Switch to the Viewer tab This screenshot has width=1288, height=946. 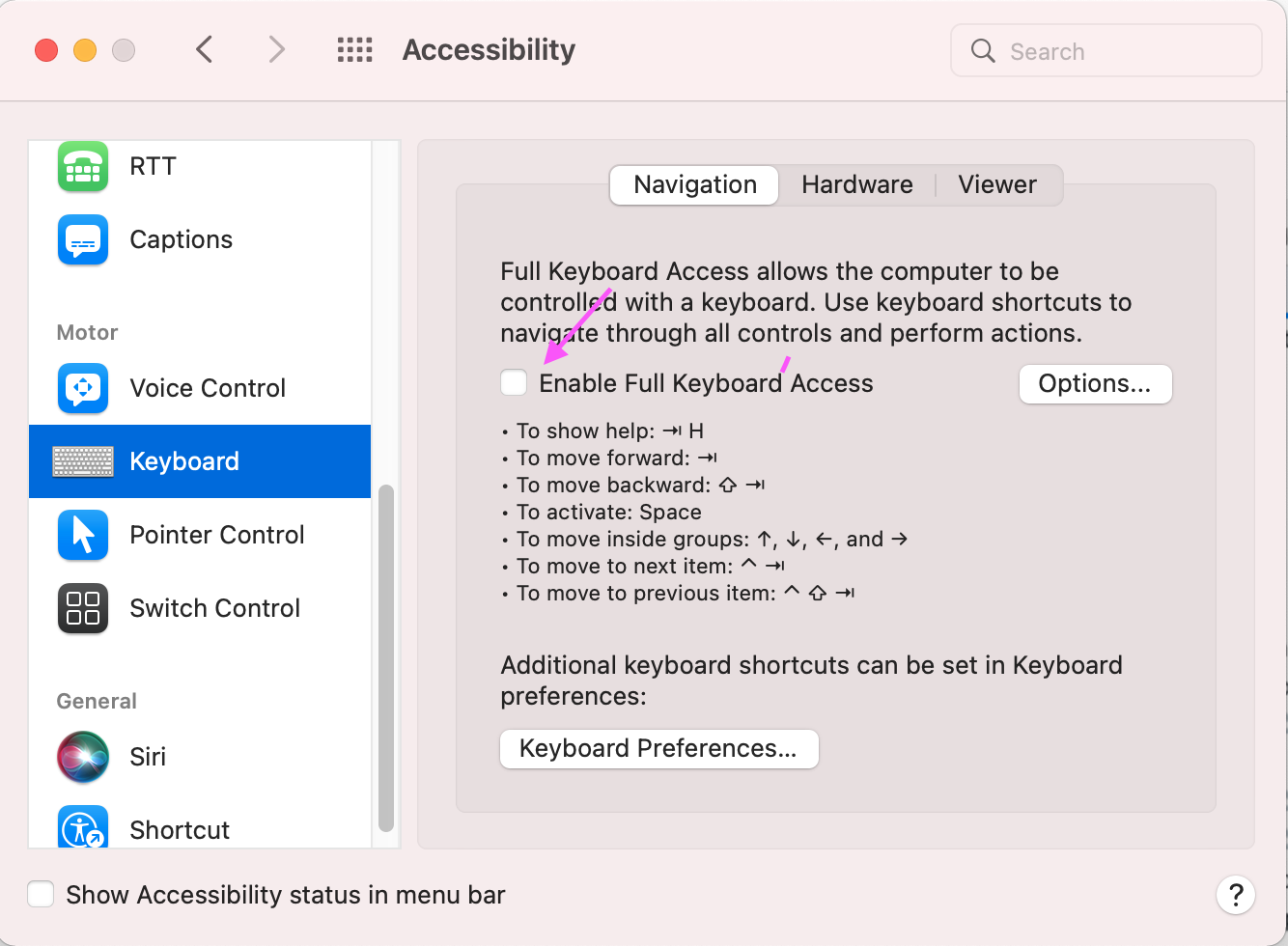coord(997,184)
